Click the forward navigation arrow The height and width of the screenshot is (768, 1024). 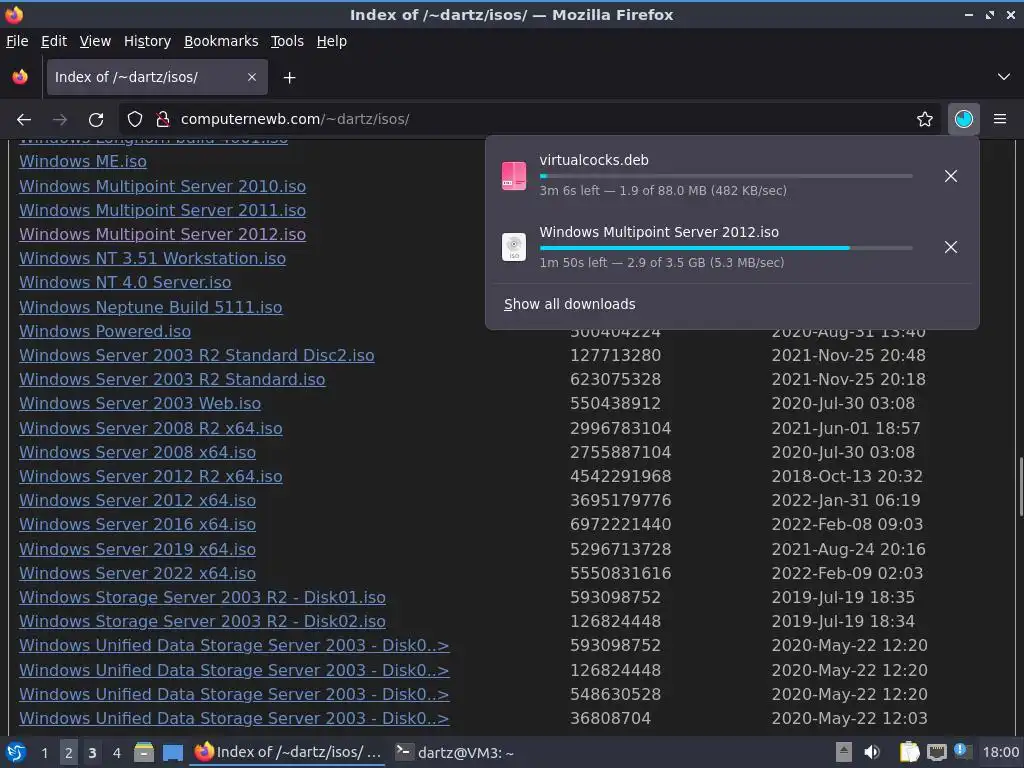(59, 120)
